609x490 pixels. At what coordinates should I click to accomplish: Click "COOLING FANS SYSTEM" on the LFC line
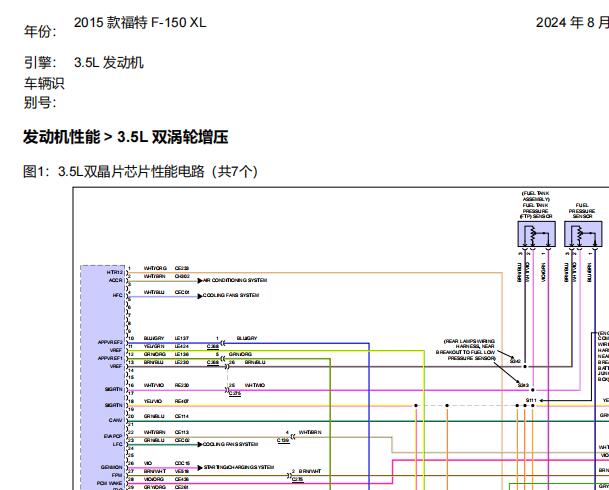pos(230,444)
